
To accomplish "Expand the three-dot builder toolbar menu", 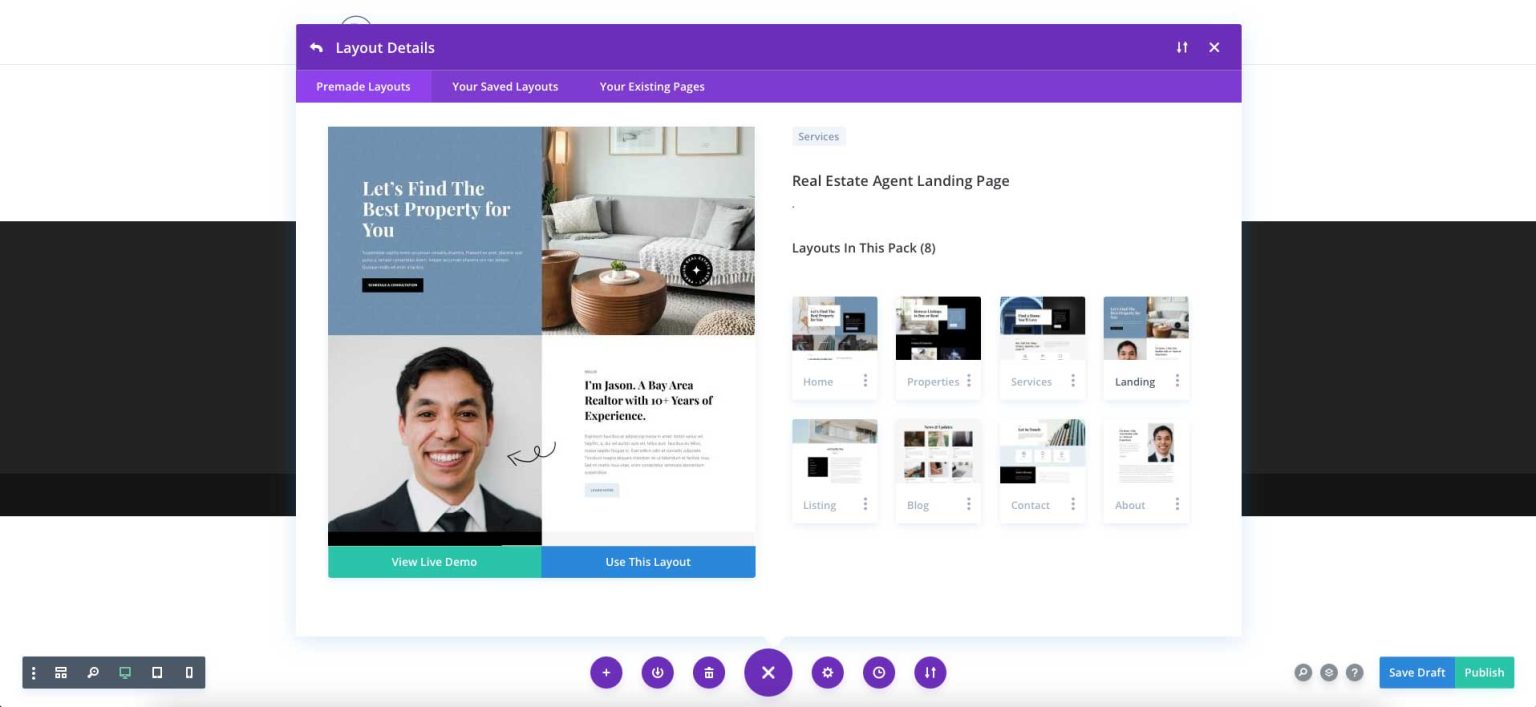I will 33,672.
